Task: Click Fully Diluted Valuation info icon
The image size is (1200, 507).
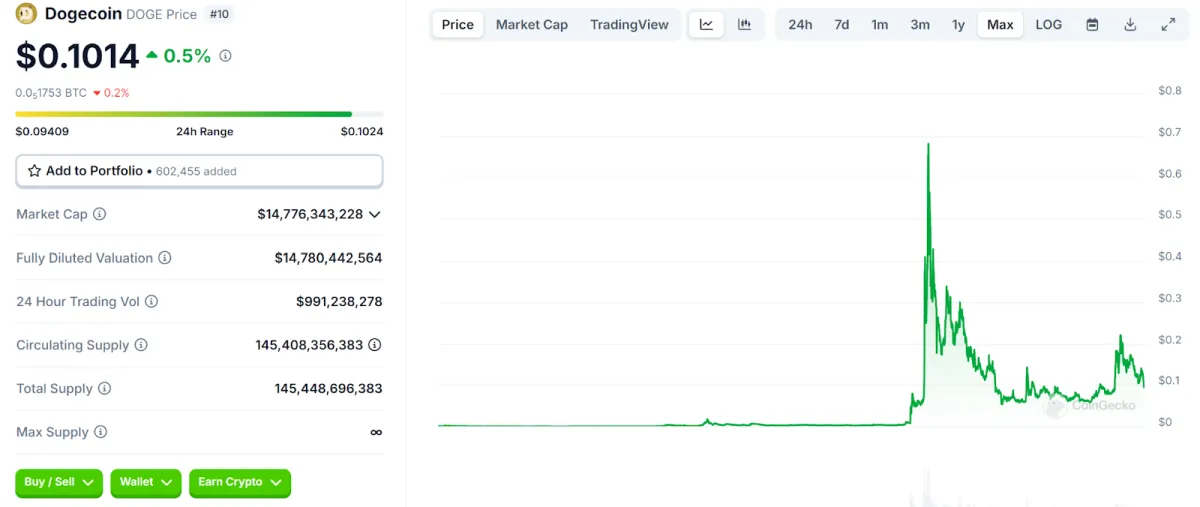Action: (x=165, y=258)
